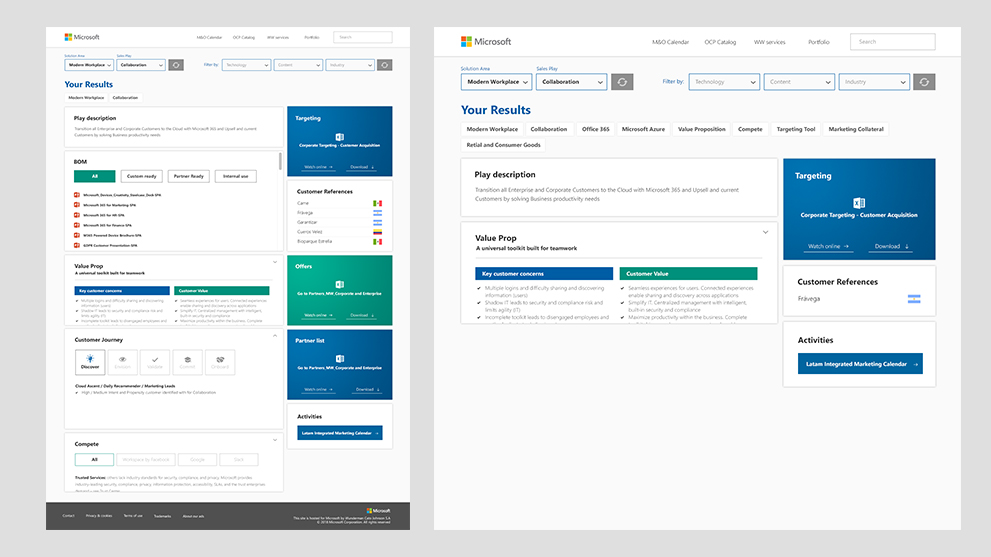Click the Search field on the left page
This screenshot has width=991, height=557.
[363, 37]
